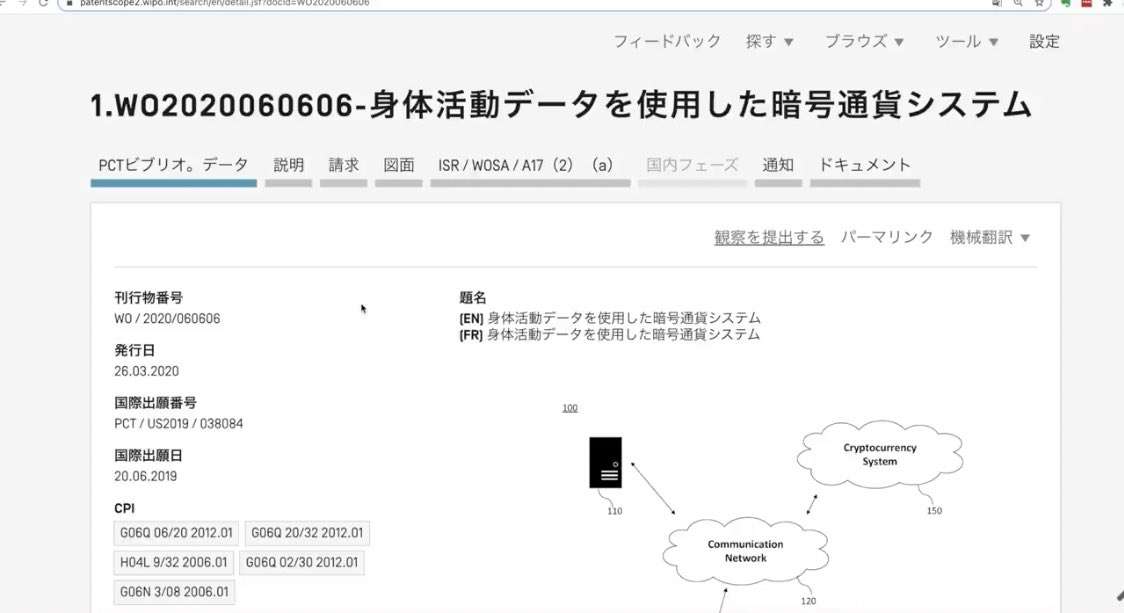This screenshot has width=1124, height=613.
Task: Click the site lock icon beside the URL
Action: (x=67, y=3)
